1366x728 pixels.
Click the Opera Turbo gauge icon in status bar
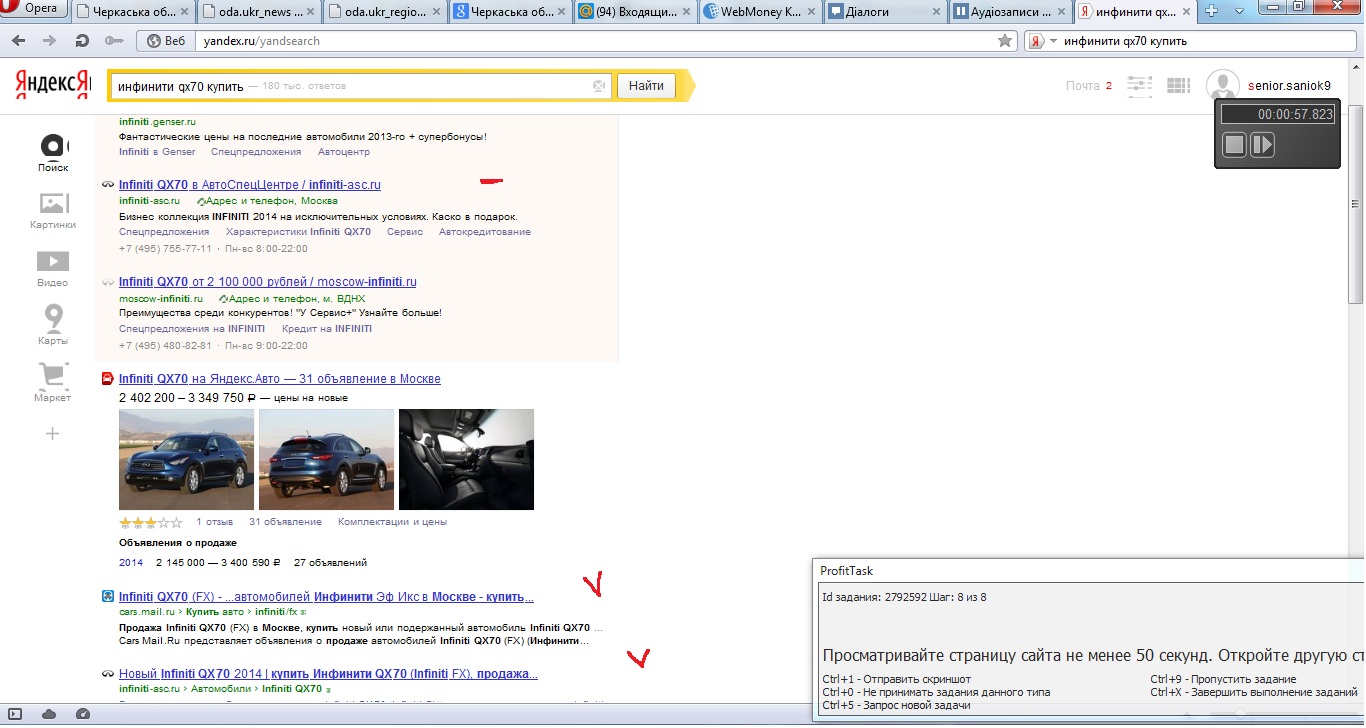[83, 714]
